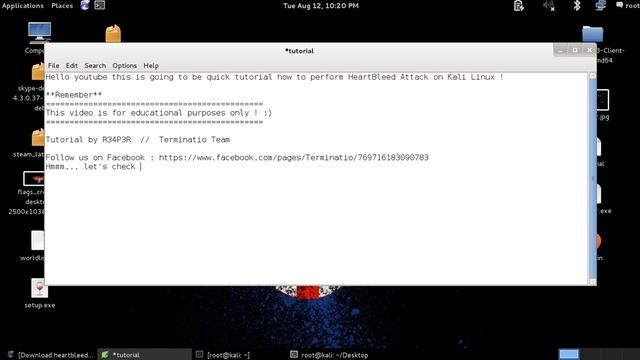This screenshot has height=360, width=640.
Task: Switch to Download heartbleed taskbar window
Action: (51, 355)
